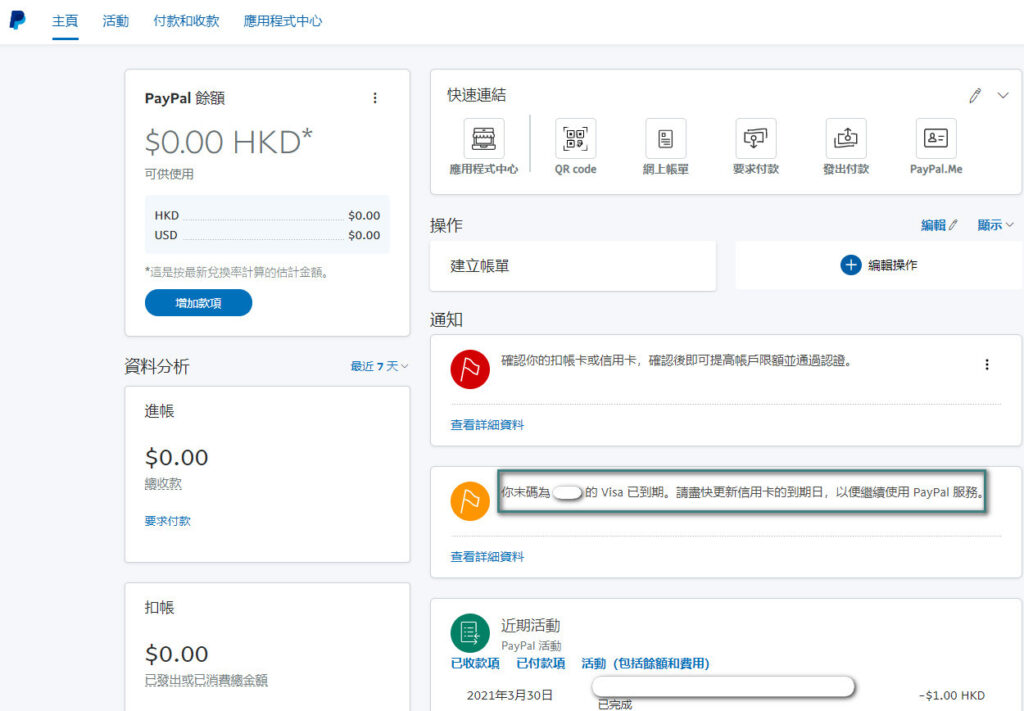Viewport: 1024px width, 711px height.
Task: Click the 發出付款 quick link icon
Action: [x=846, y=138]
